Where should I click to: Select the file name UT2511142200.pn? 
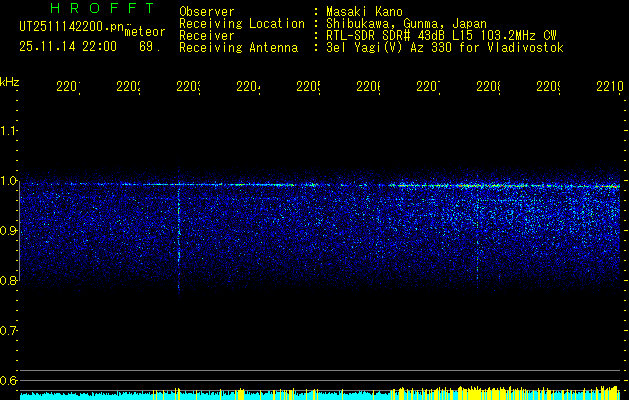pyautogui.click(x=72, y=26)
